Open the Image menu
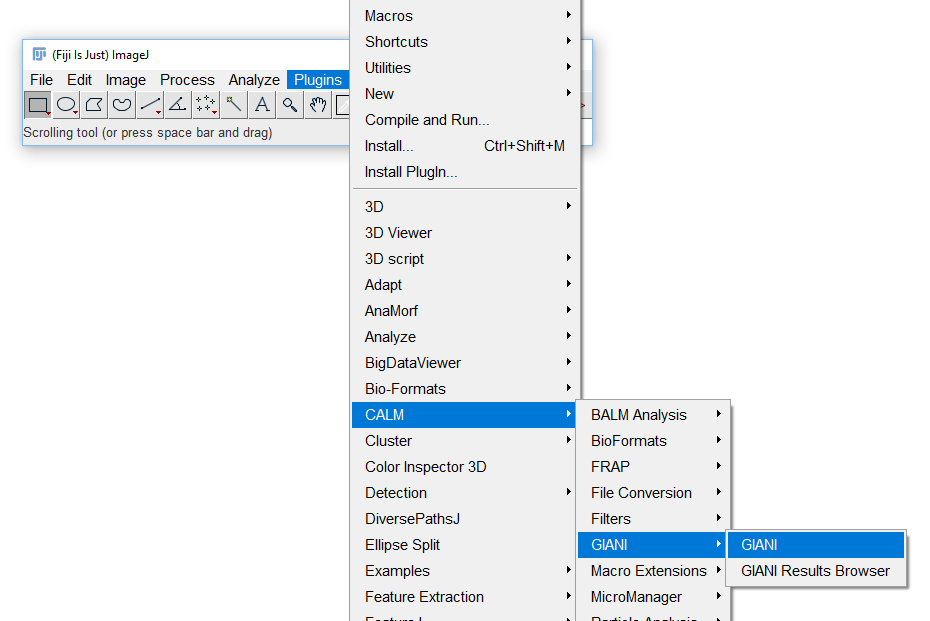 (x=125, y=79)
